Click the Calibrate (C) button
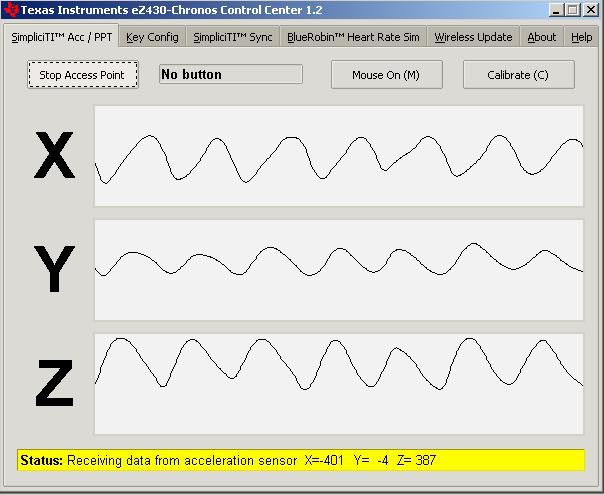604x495 pixels. tap(518, 75)
